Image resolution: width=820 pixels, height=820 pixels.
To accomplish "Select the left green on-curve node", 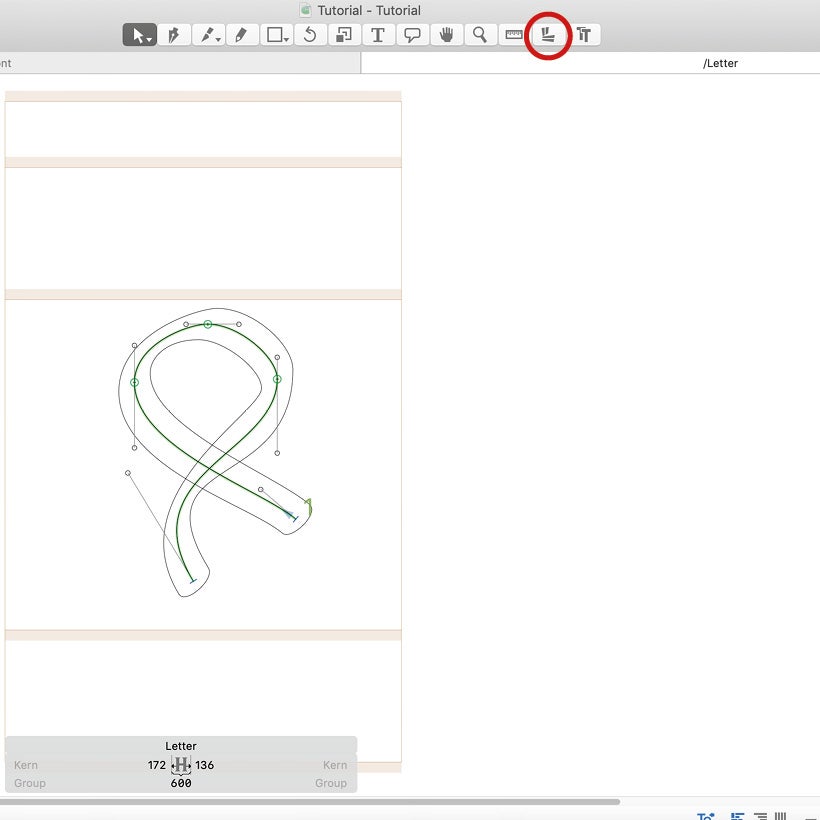I will coord(134,382).
